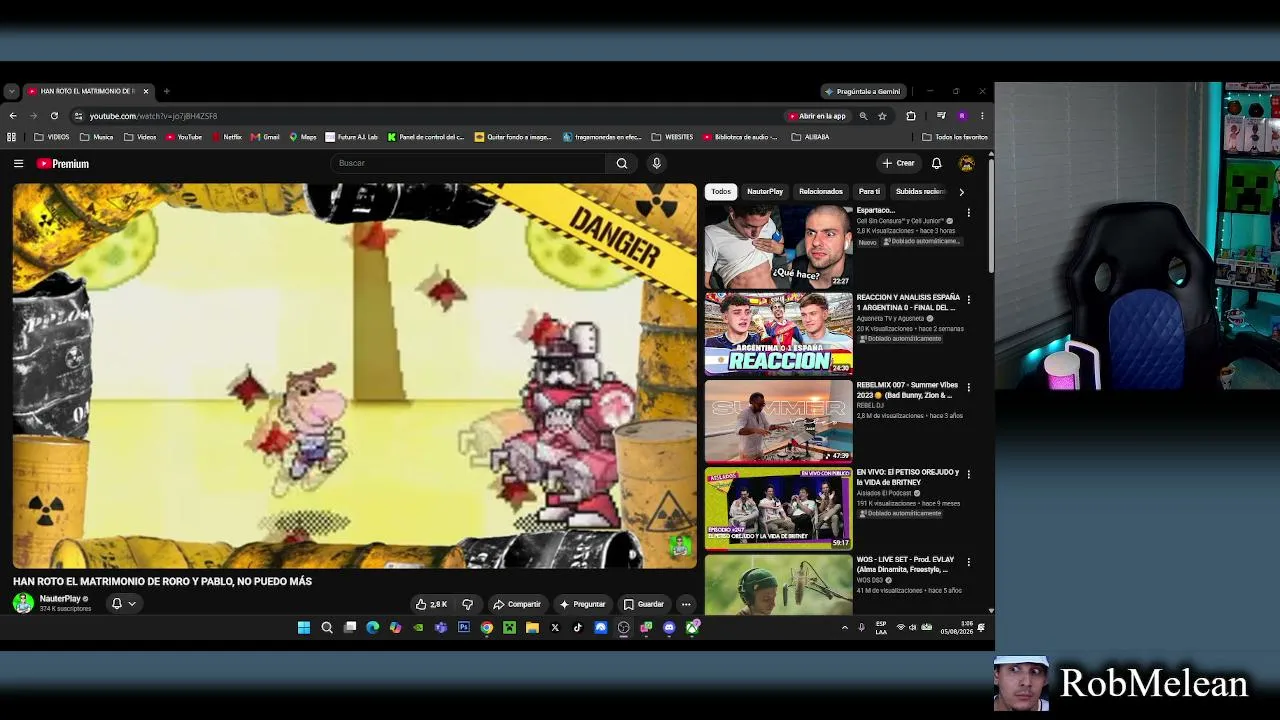The height and width of the screenshot is (720, 1280).
Task: Open the Maps bookmark
Action: pos(303,137)
